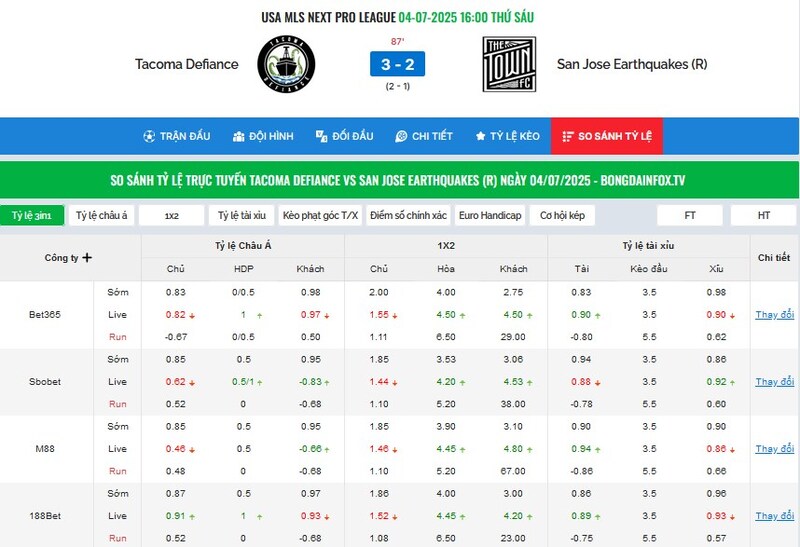Select the Tỷ lệ châu á filter

tap(102, 215)
